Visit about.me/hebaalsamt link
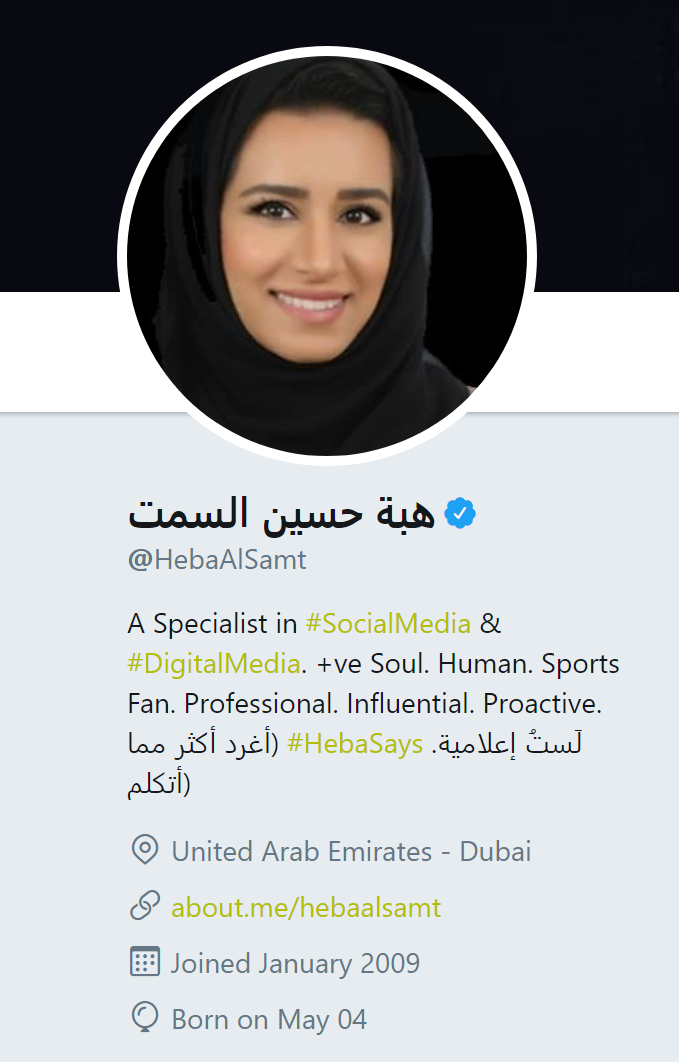 click(x=306, y=907)
